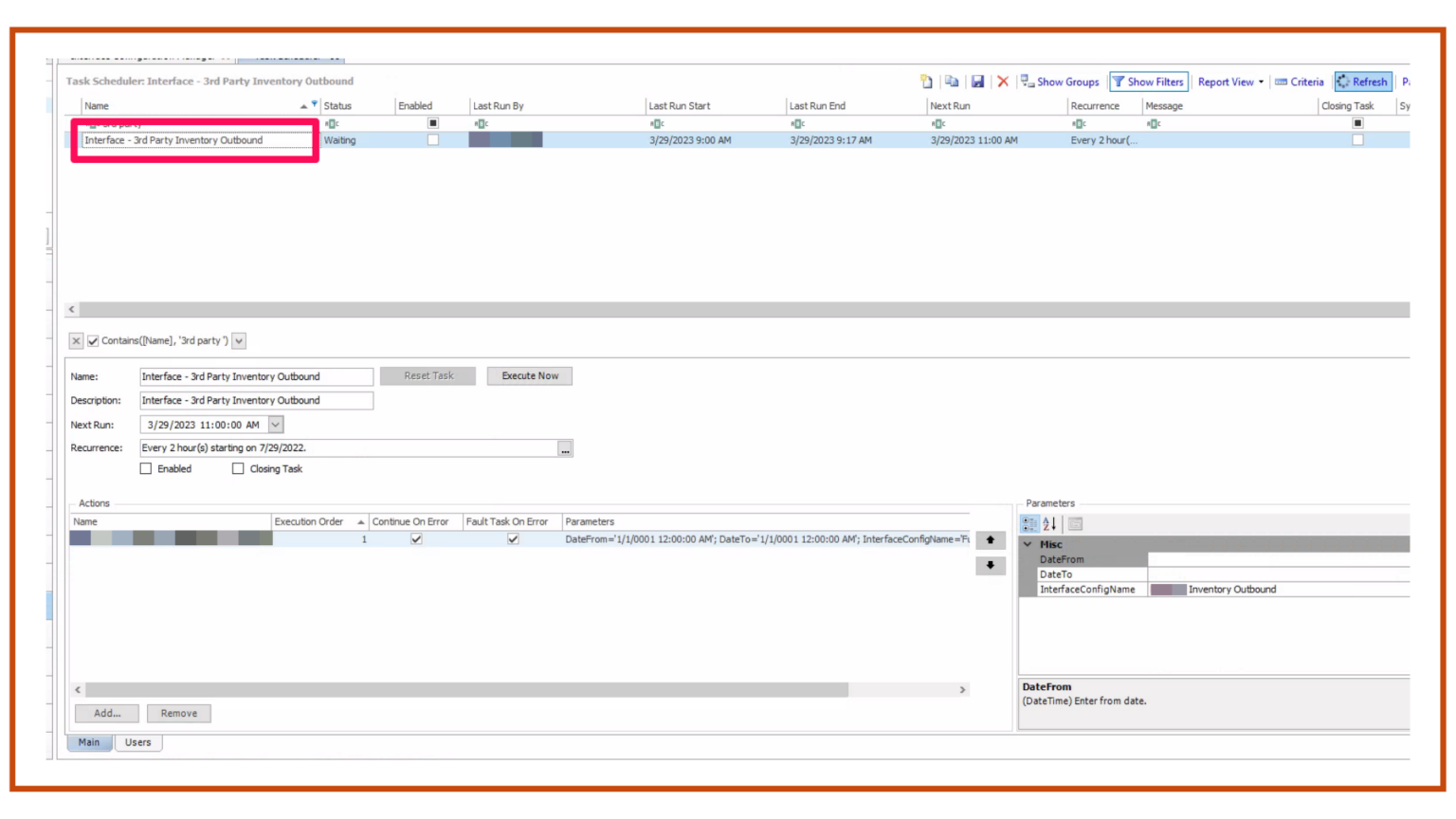Click the New task icon in the toolbar
The image size is (1456, 819).
coord(926,82)
